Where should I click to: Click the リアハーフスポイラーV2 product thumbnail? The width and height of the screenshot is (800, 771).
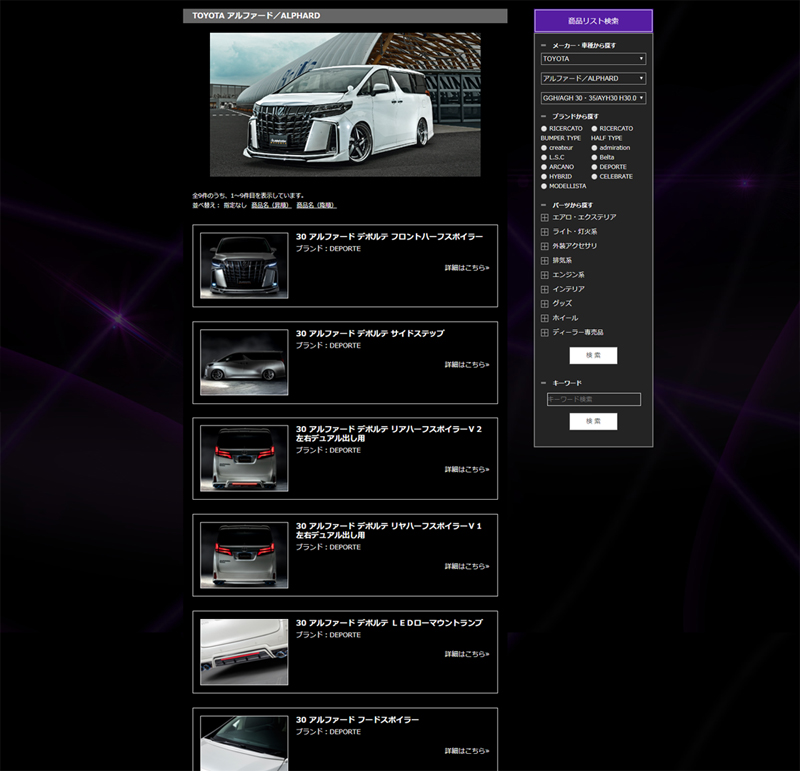tap(244, 459)
